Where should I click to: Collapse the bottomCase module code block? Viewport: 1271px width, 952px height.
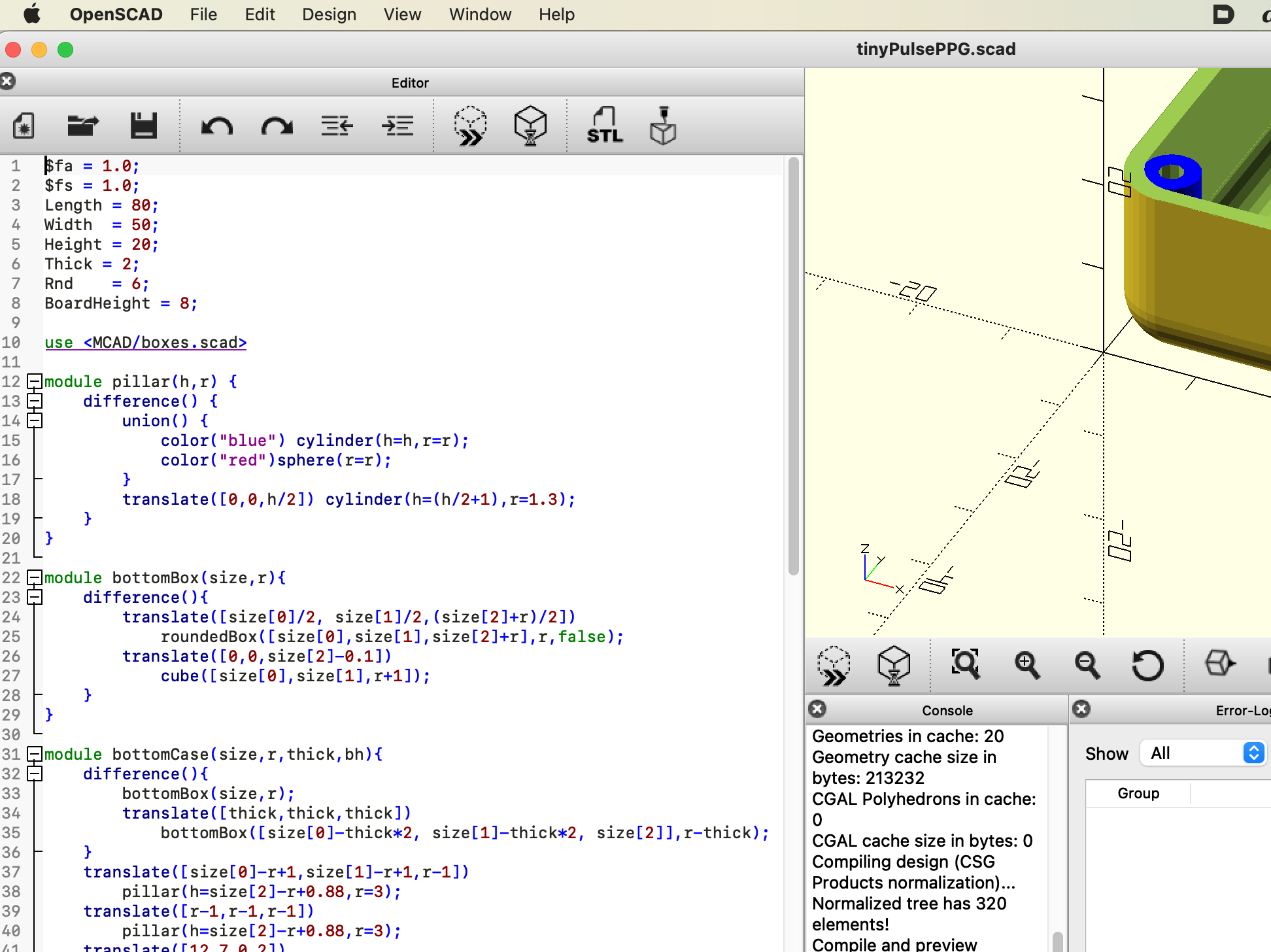[35, 754]
